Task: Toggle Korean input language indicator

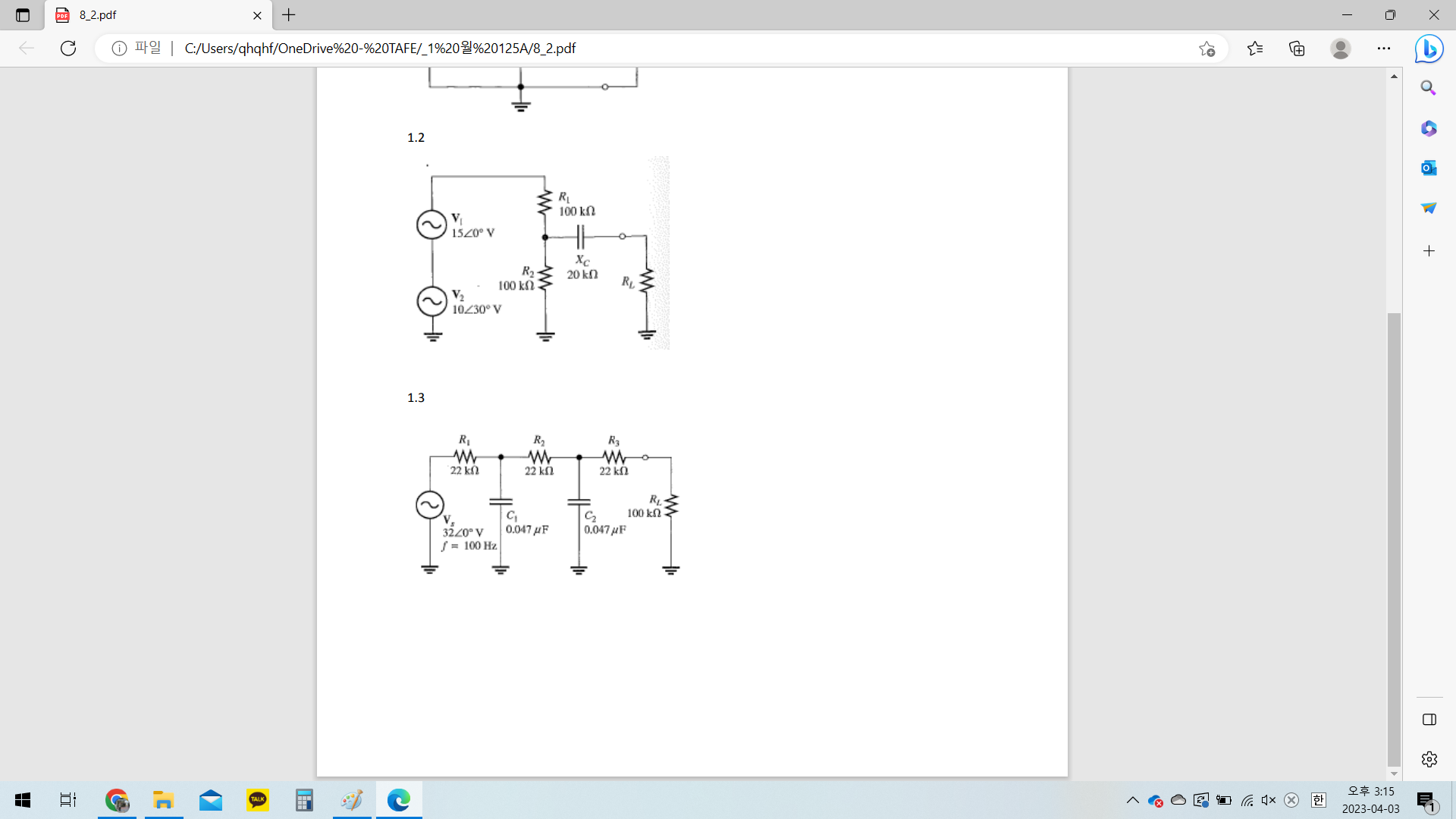Action: [1319, 800]
